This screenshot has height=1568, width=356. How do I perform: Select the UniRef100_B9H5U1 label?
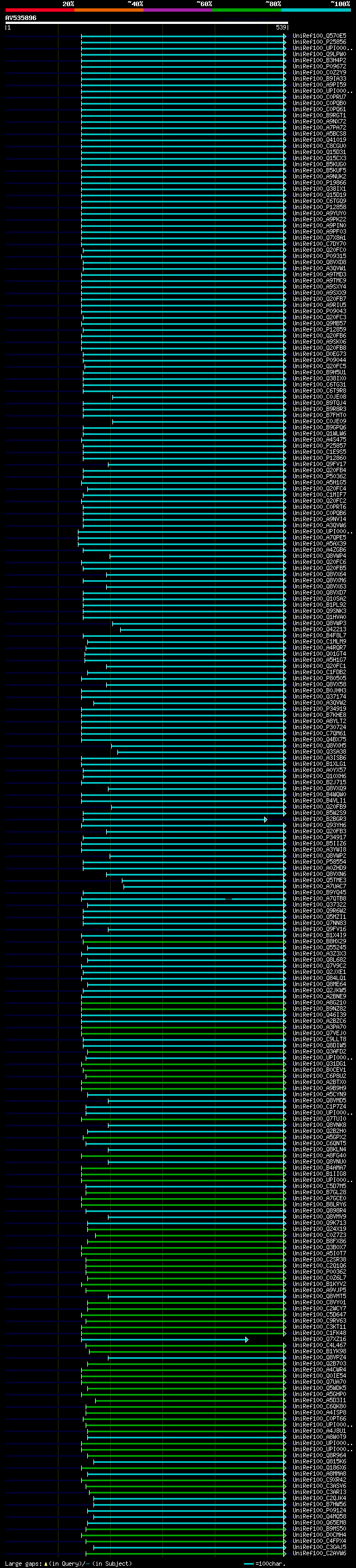319,373
